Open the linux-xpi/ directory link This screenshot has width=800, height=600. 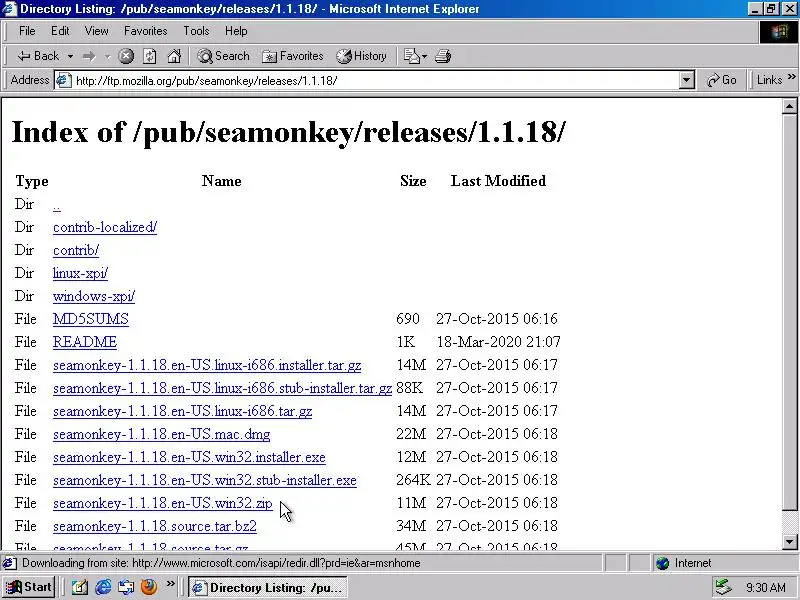point(80,273)
